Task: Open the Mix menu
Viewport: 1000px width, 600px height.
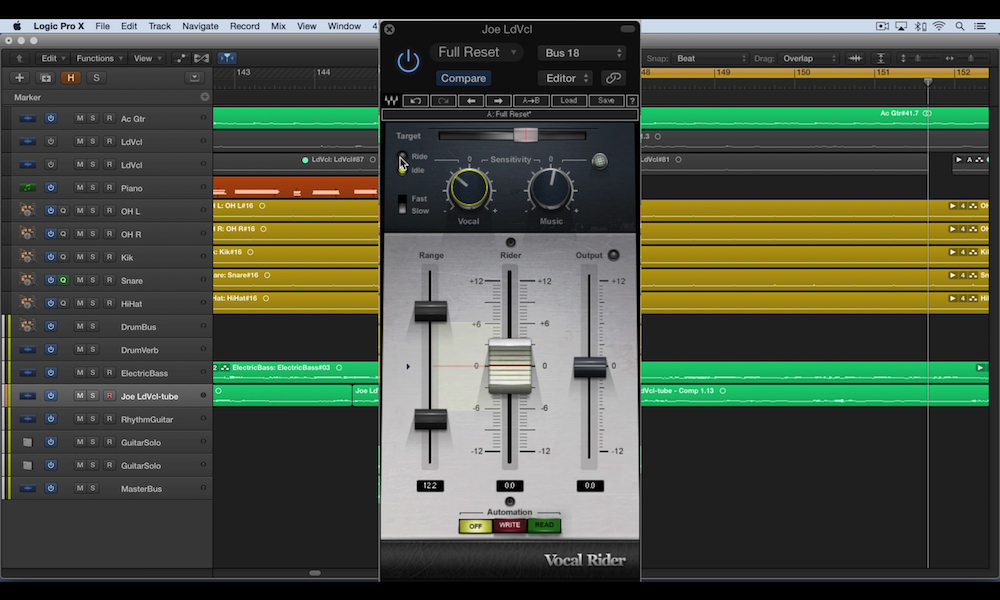Action: 278,26
